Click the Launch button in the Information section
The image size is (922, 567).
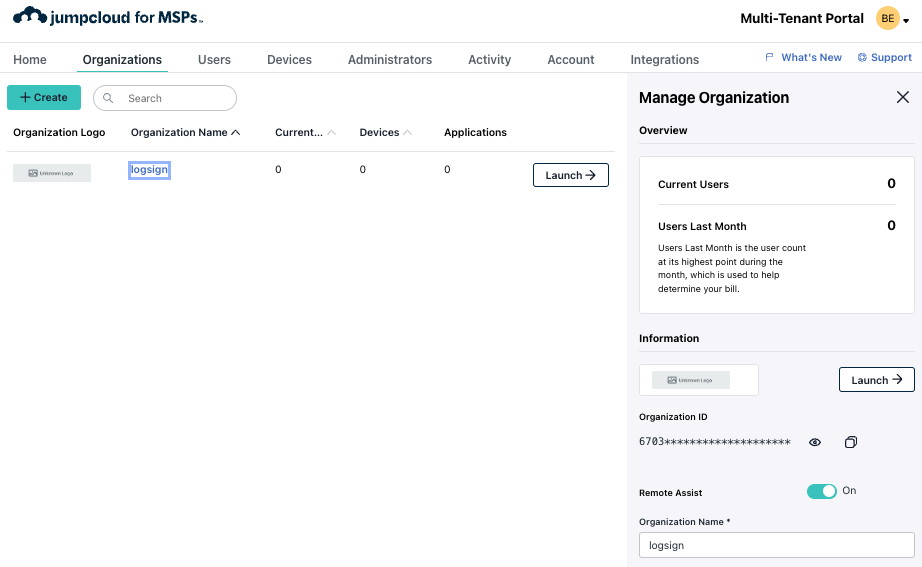(x=877, y=380)
